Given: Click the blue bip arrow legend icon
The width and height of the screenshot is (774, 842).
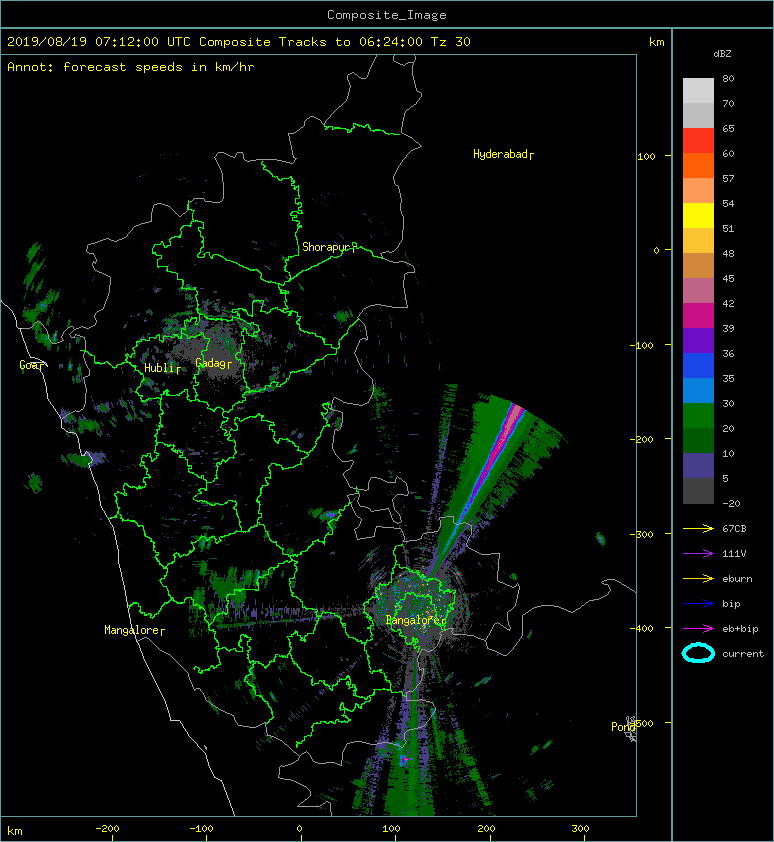Looking at the screenshot, I should click(x=698, y=604).
